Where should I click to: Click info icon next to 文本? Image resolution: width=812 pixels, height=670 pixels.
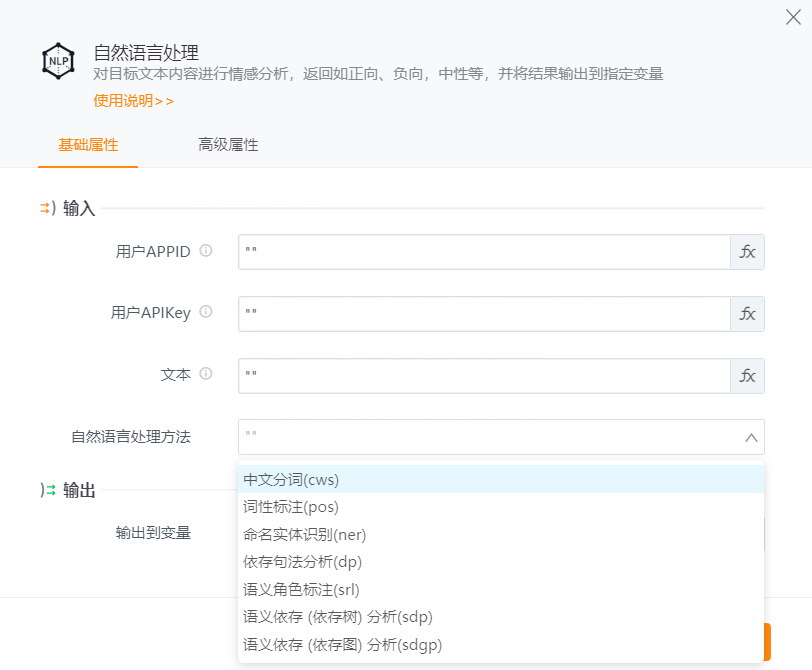tap(206, 374)
